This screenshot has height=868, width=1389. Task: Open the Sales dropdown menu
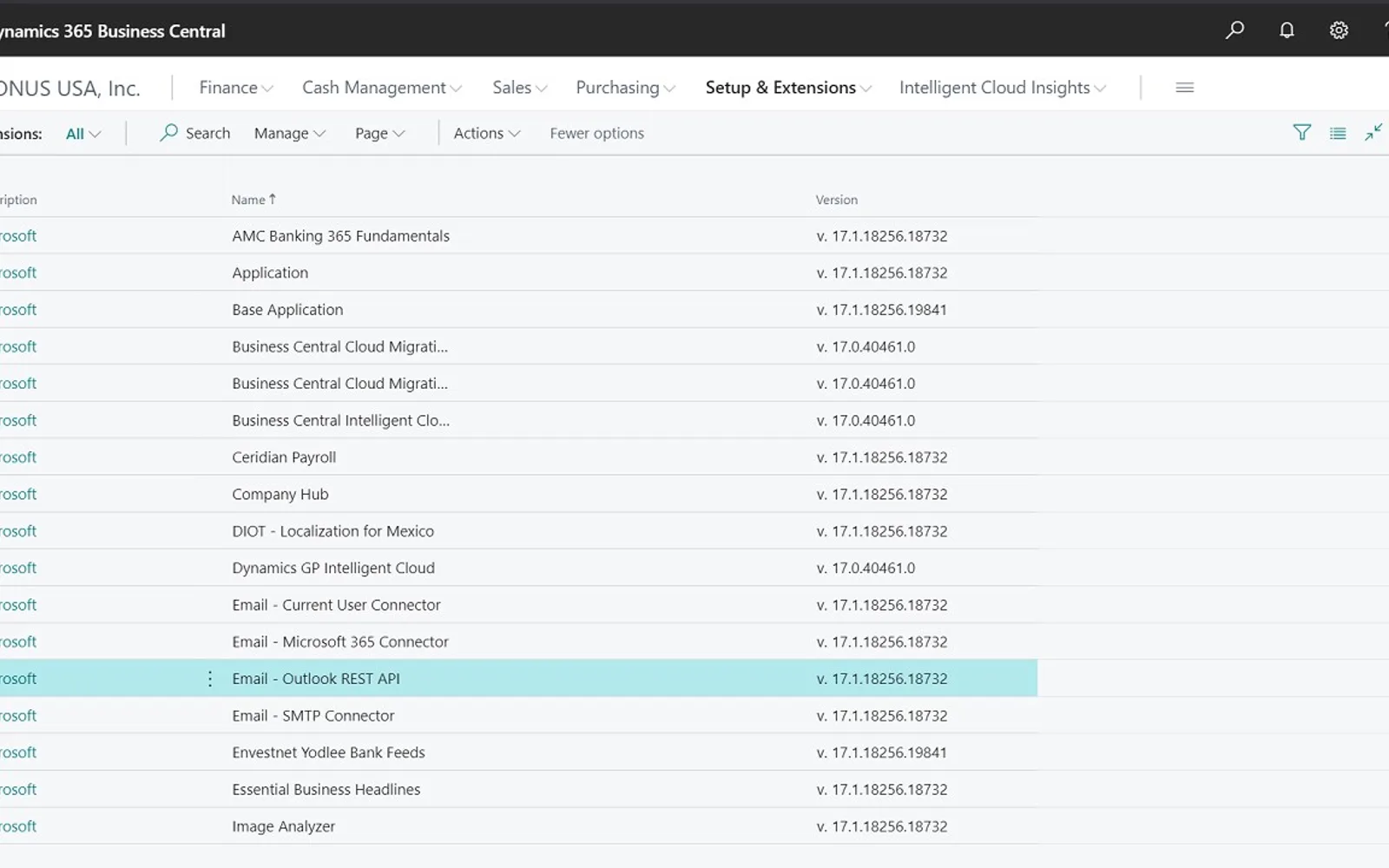(x=520, y=88)
